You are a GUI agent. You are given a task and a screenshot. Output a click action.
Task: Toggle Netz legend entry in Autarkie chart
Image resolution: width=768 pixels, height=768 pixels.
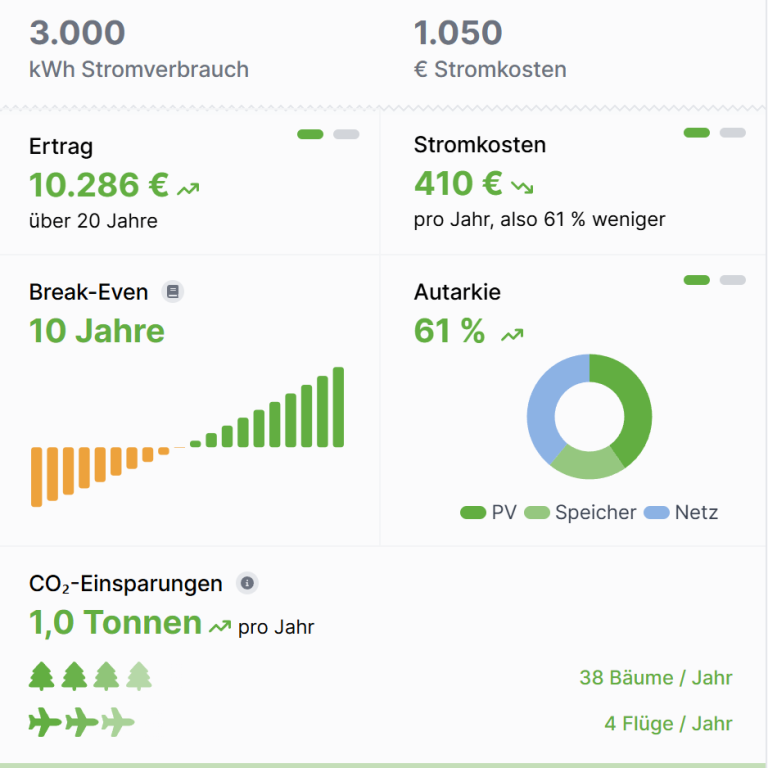(x=681, y=512)
